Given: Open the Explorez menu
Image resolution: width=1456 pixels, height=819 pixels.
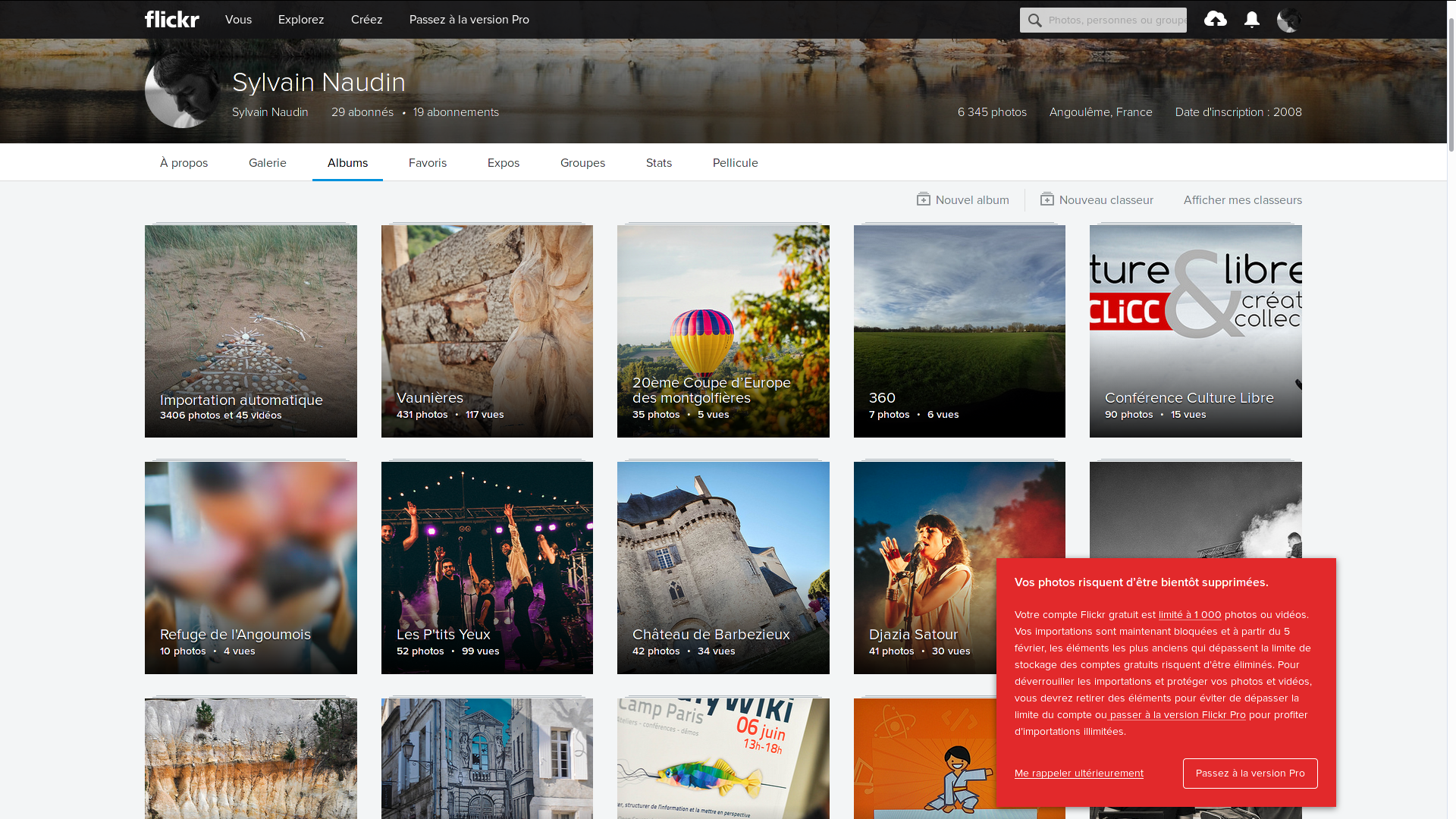Looking at the screenshot, I should [301, 20].
